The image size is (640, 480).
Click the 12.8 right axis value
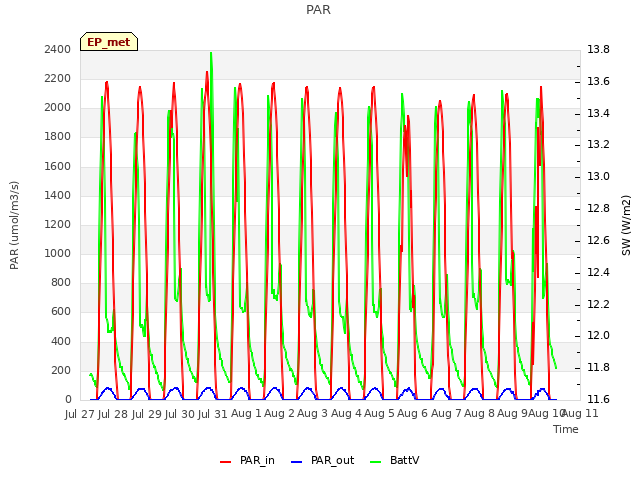pos(598,209)
